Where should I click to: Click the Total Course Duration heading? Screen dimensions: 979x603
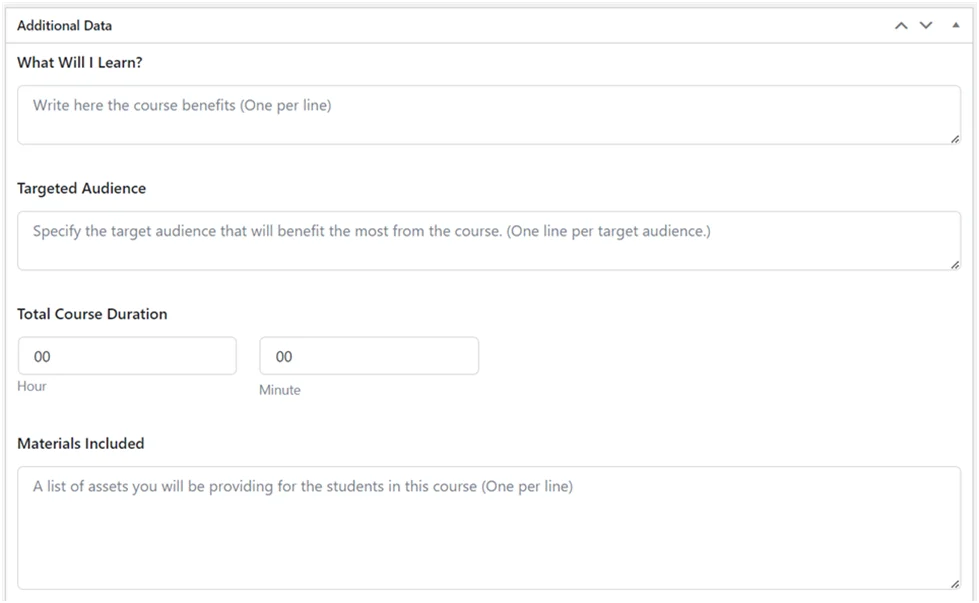92,313
